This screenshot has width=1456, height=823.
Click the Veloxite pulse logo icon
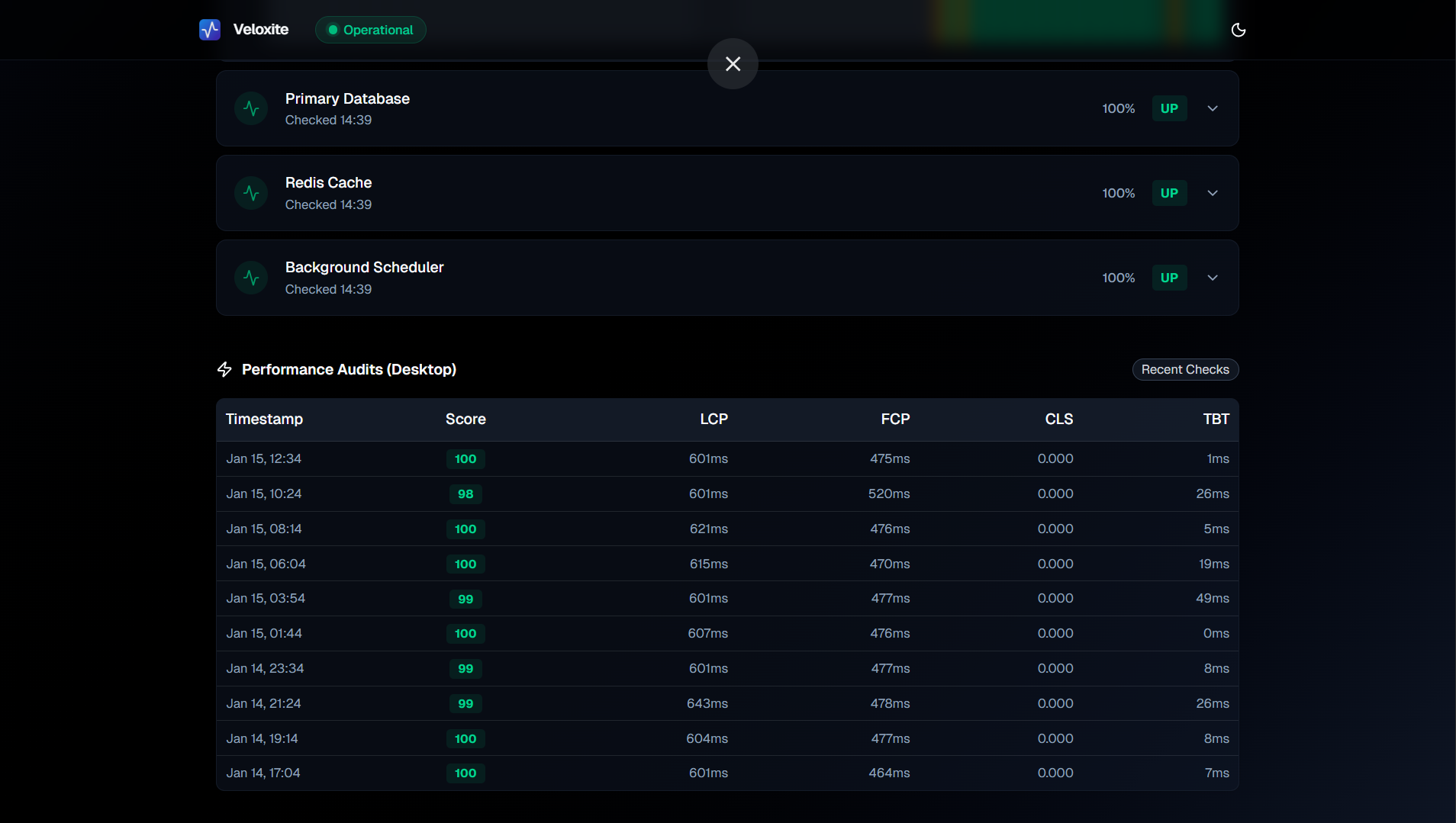(210, 30)
